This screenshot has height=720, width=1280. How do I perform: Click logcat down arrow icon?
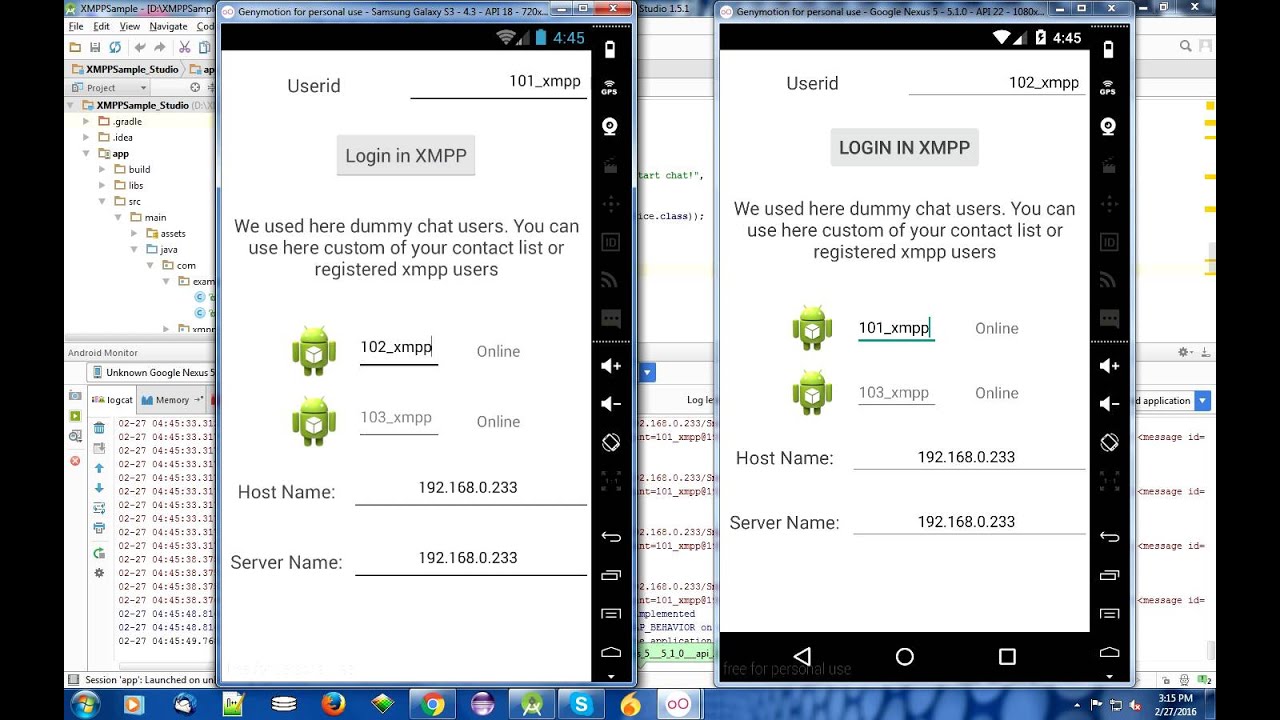(x=99, y=488)
